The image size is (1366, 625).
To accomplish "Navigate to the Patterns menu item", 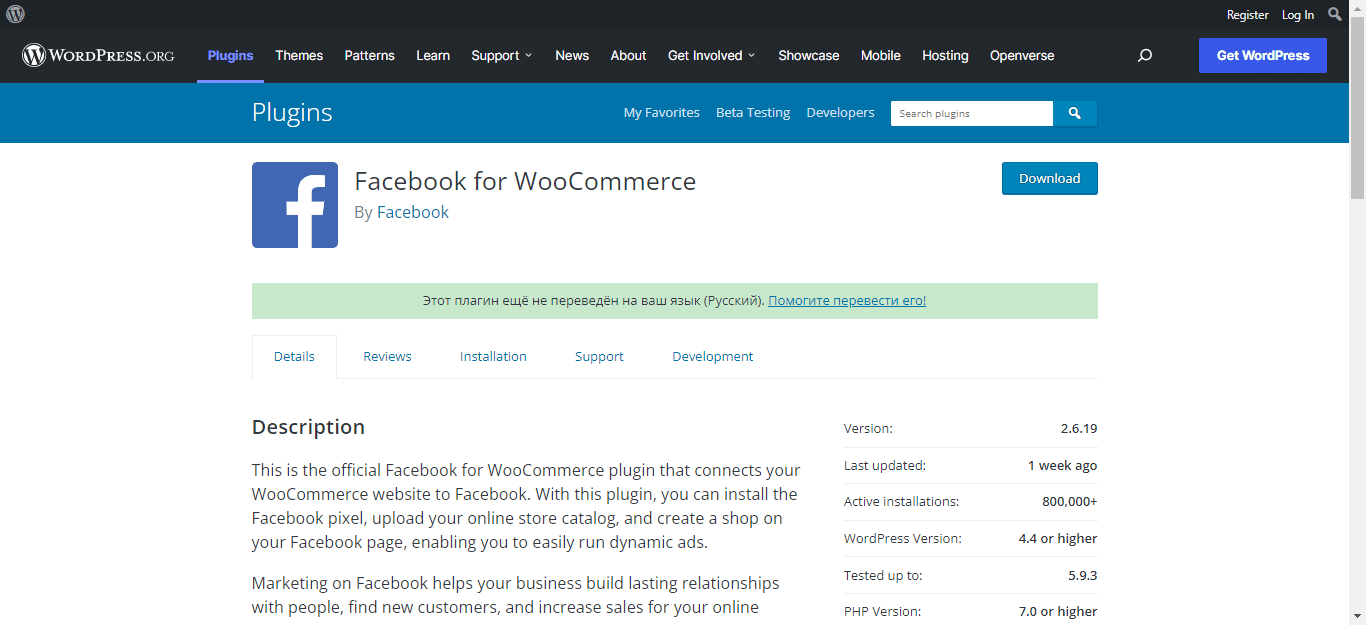I will pos(369,55).
